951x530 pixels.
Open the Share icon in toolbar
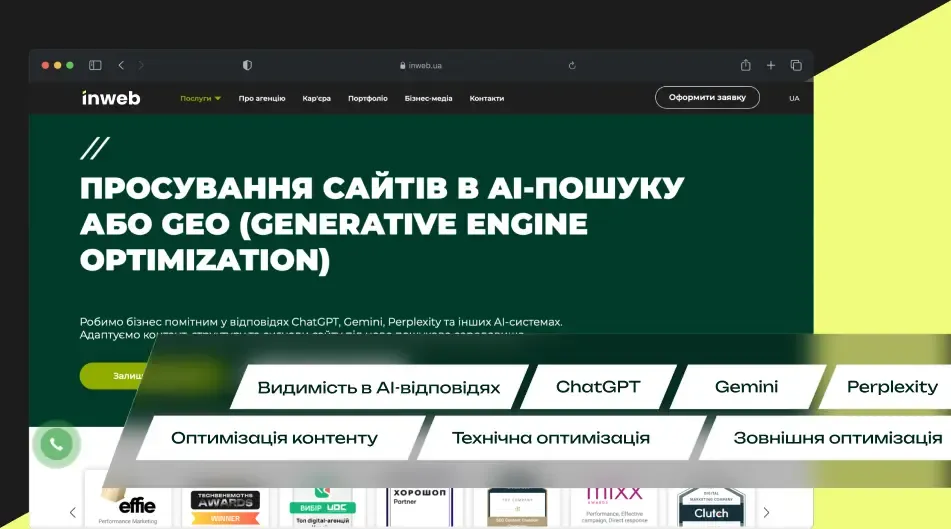pos(745,65)
